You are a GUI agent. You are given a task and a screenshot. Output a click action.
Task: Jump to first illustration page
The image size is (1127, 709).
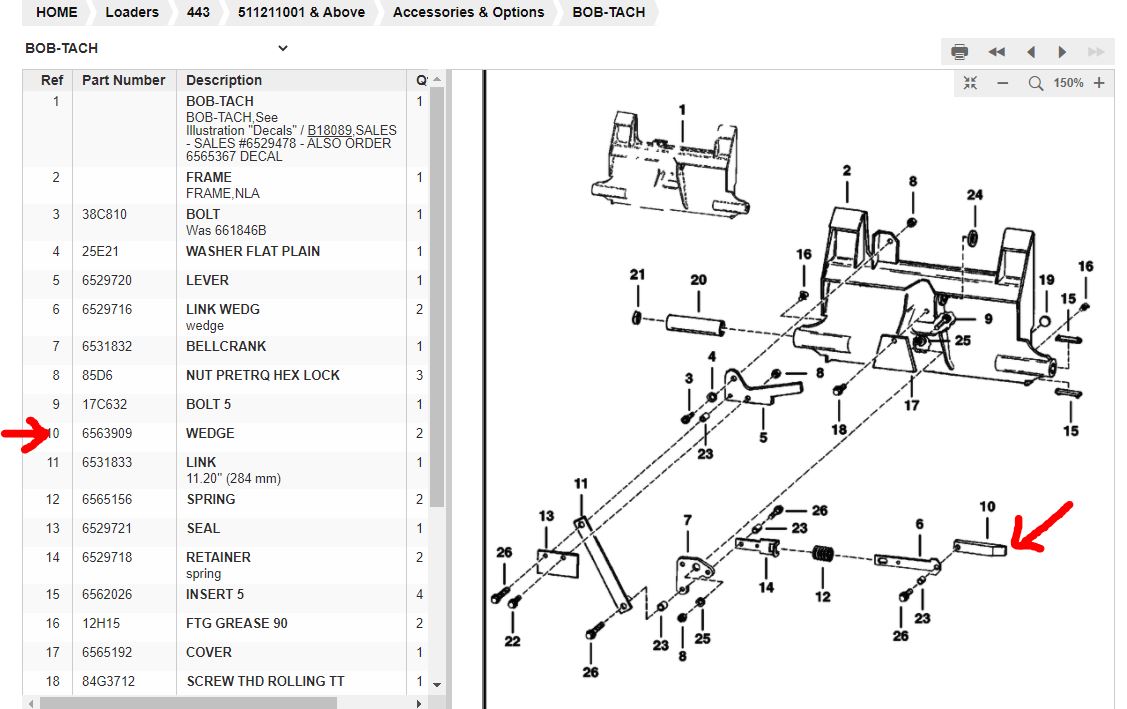tap(996, 52)
